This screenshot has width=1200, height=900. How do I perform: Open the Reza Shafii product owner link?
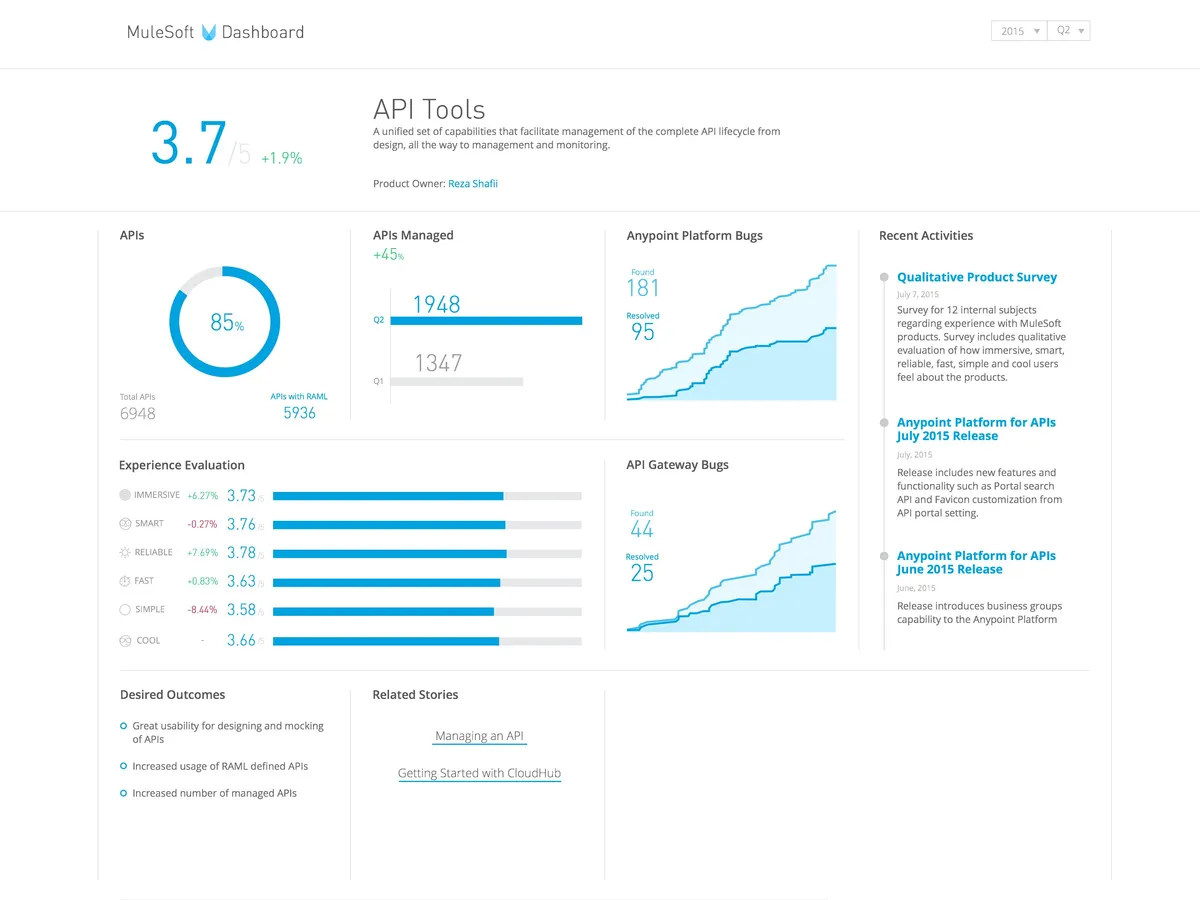(473, 184)
